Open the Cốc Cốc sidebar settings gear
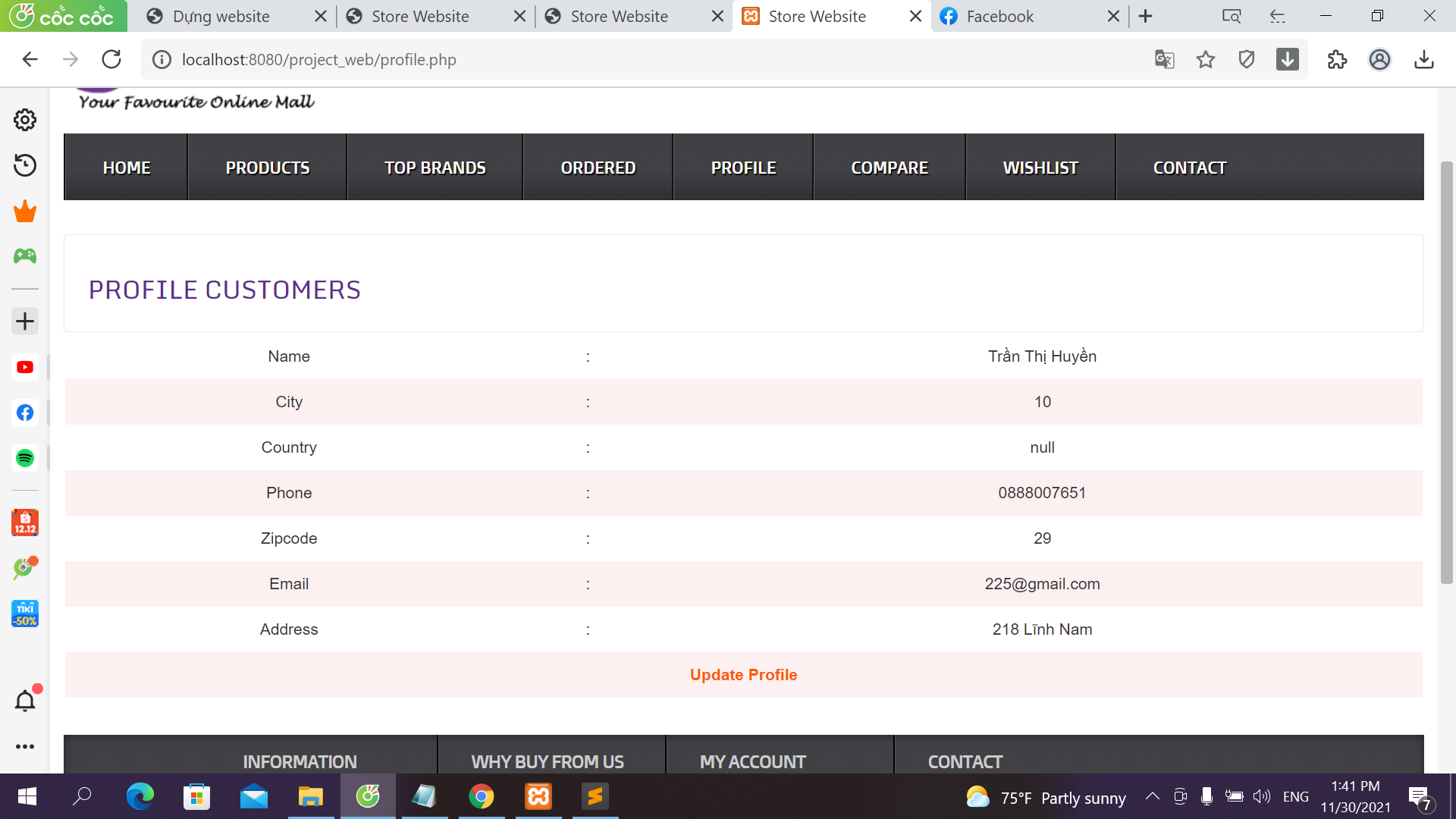This screenshot has height=819, width=1456. (25, 120)
